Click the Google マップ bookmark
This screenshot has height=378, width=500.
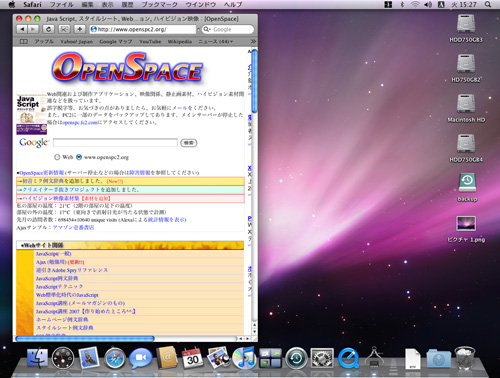[x=116, y=42]
